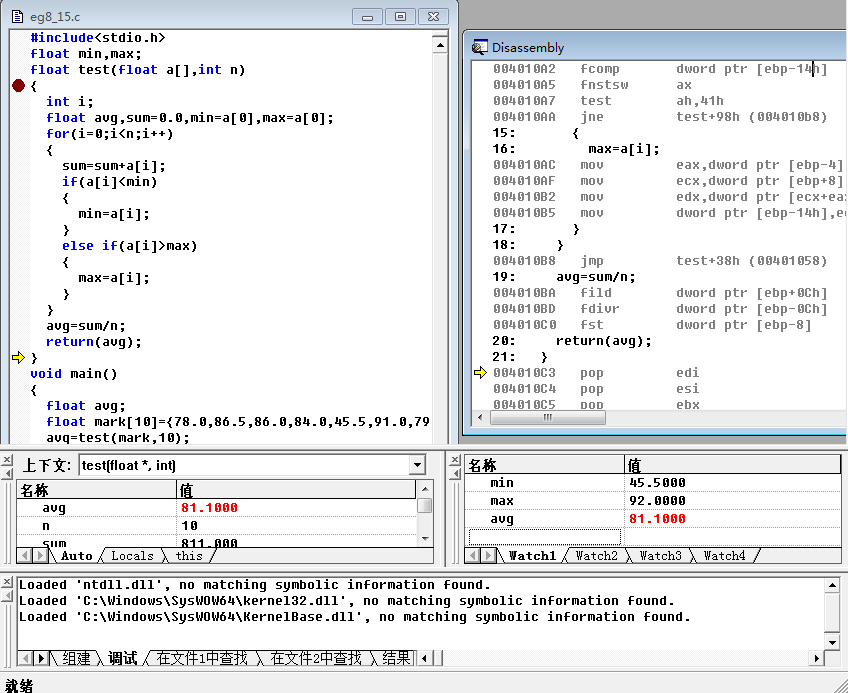Click the fcomp instruction at 004010A2
Image resolution: width=848 pixels, height=693 pixels.
pos(660,69)
